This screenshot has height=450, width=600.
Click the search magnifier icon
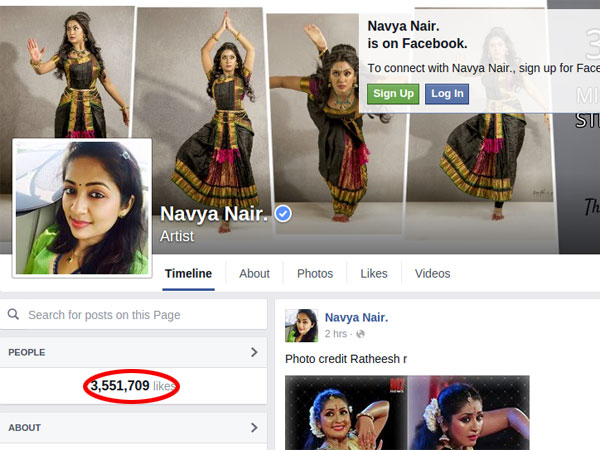click(x=13, y=315)
